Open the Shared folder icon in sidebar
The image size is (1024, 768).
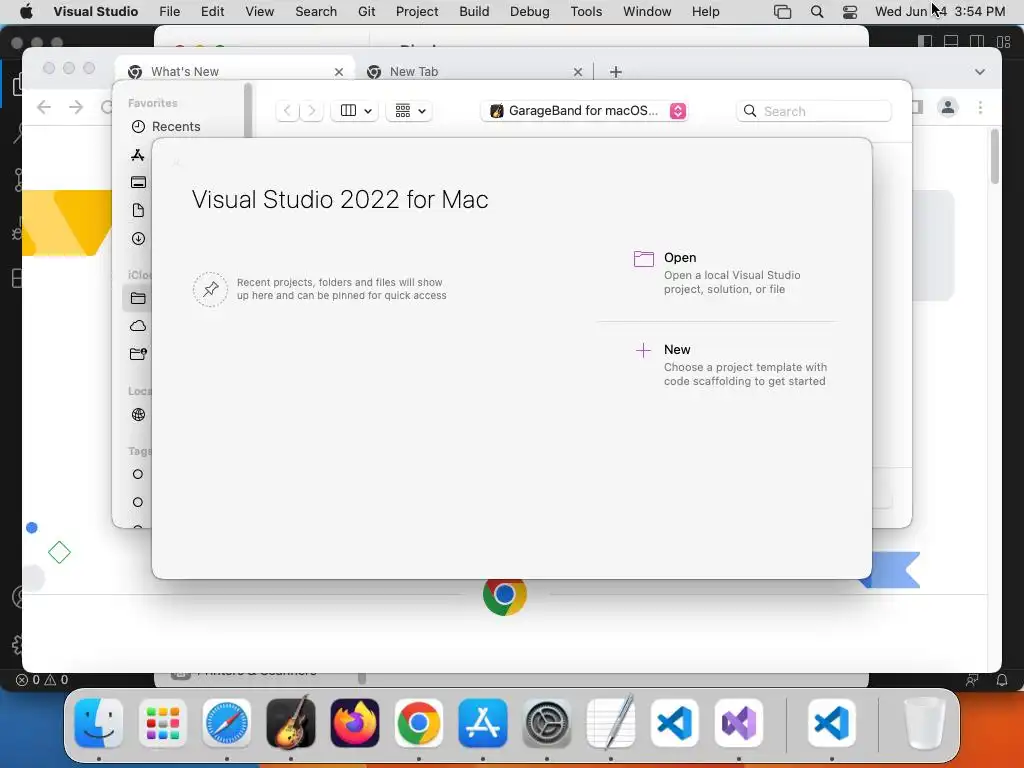click(x=138, y=354)
